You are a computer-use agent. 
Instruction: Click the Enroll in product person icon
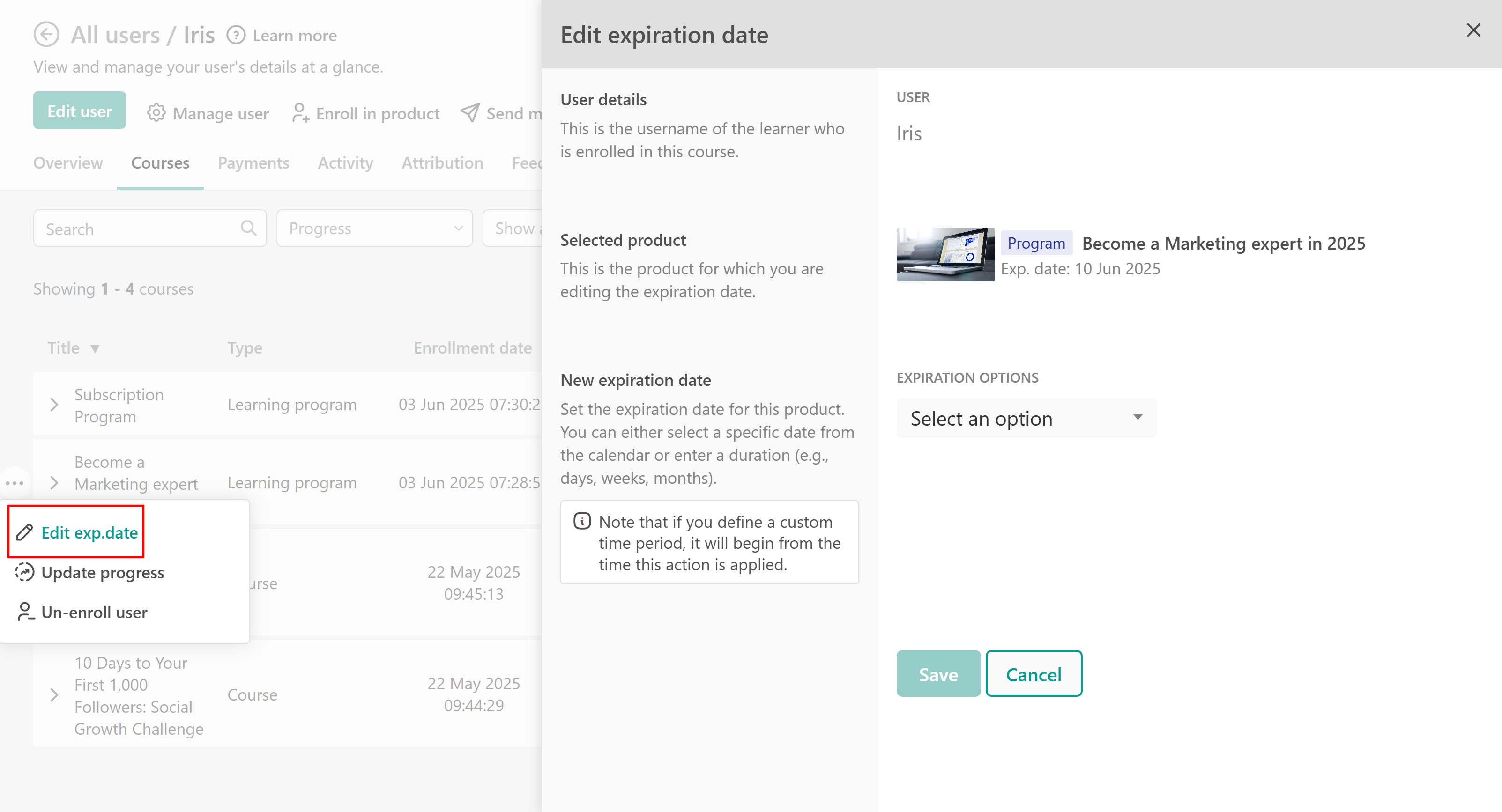coord(300,112)
